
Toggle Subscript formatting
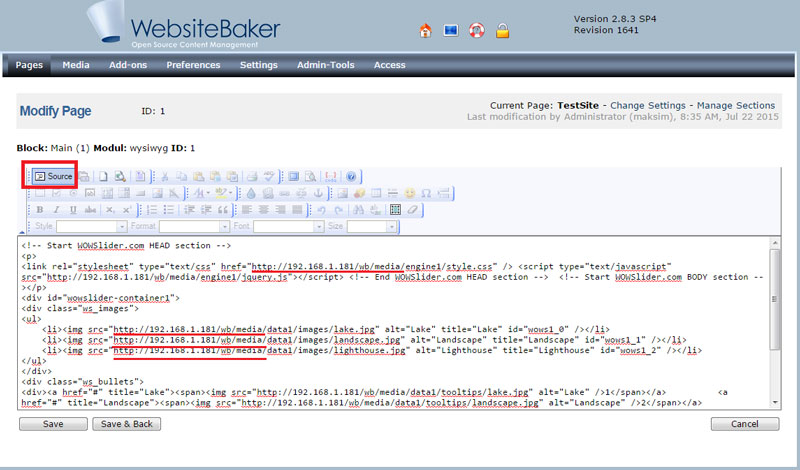pyautogui.click(x=110, y=210)
